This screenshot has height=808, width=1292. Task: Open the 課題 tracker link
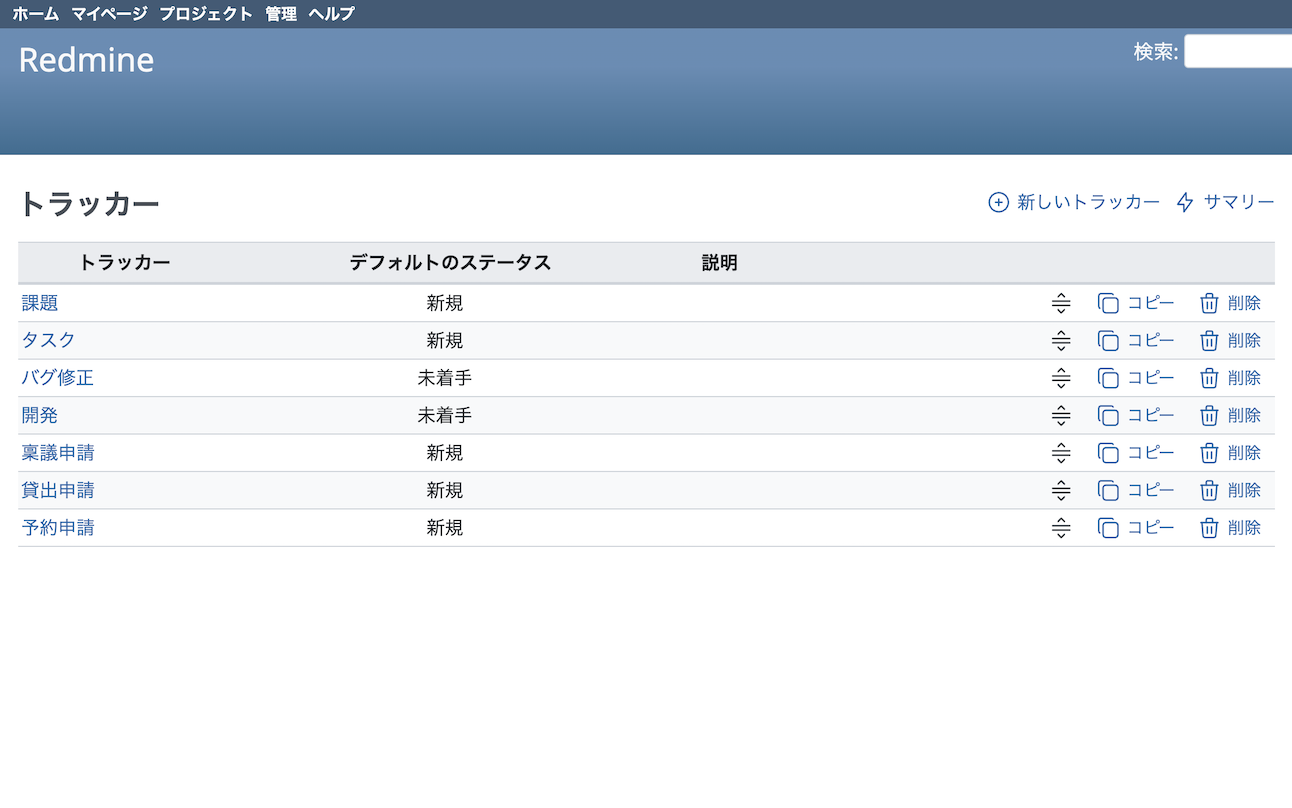coord(40,303)
